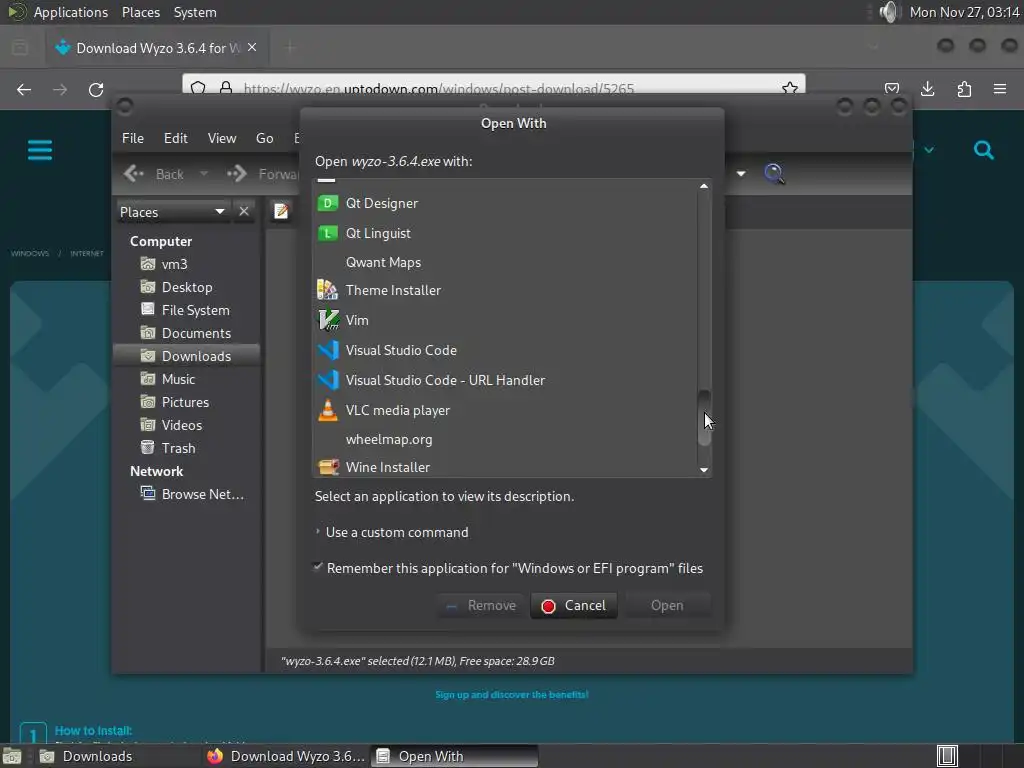
Task: Open Places menu in top panel
Action: coord(140,12)
